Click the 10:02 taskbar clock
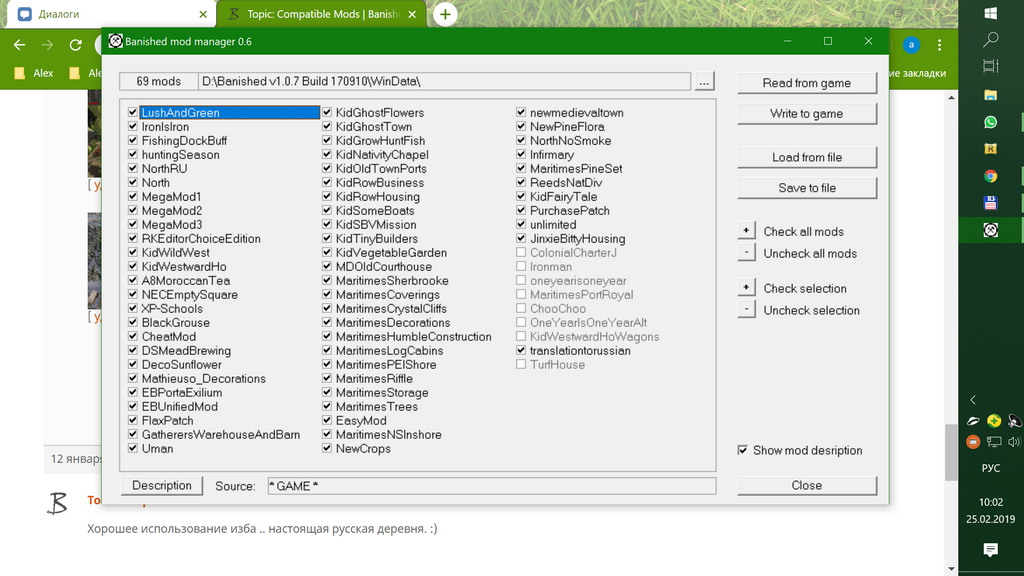Viewport: 1024px width, 576px height. 991,502
